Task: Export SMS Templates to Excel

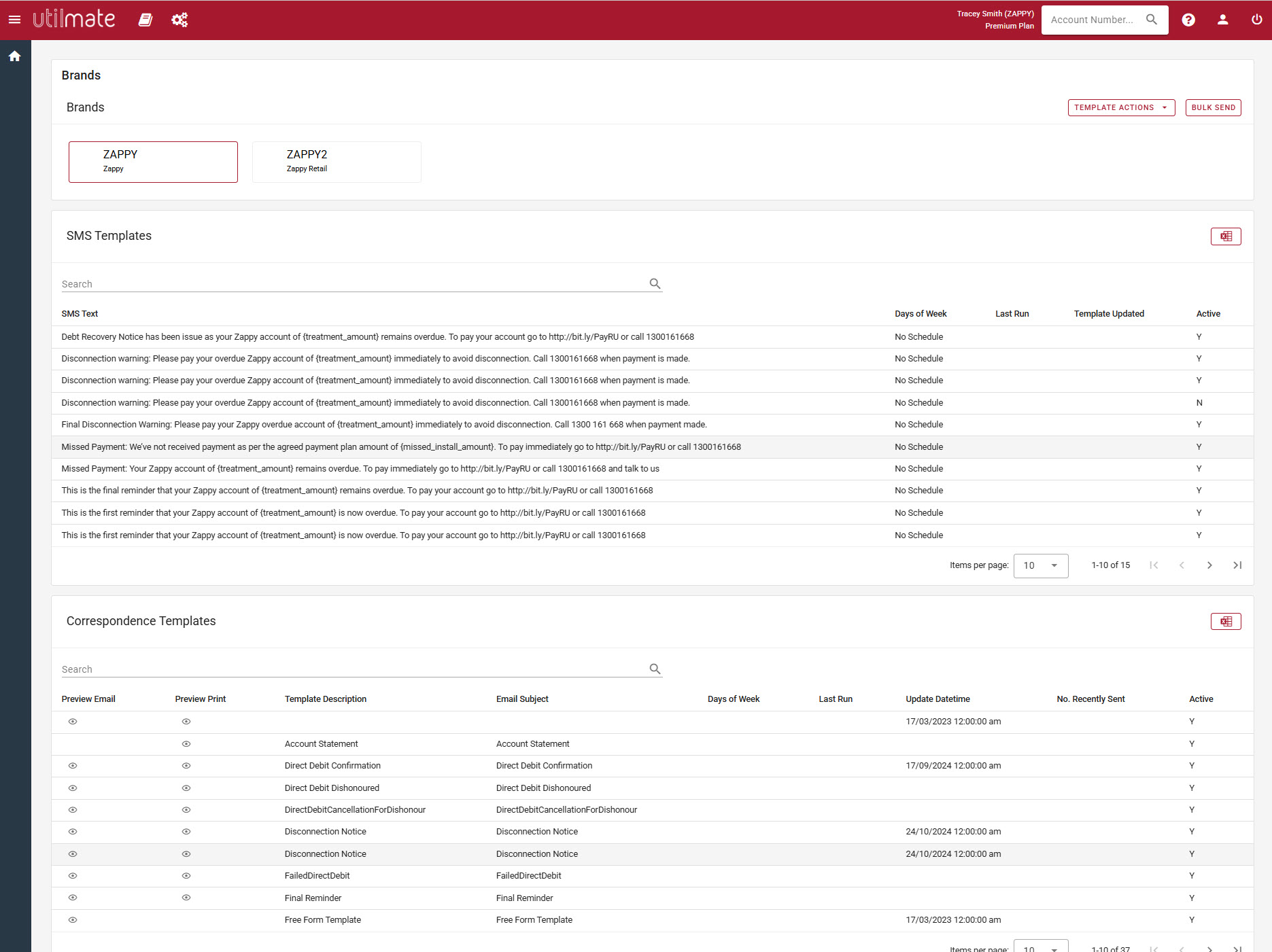Action: coord(1225,236)
